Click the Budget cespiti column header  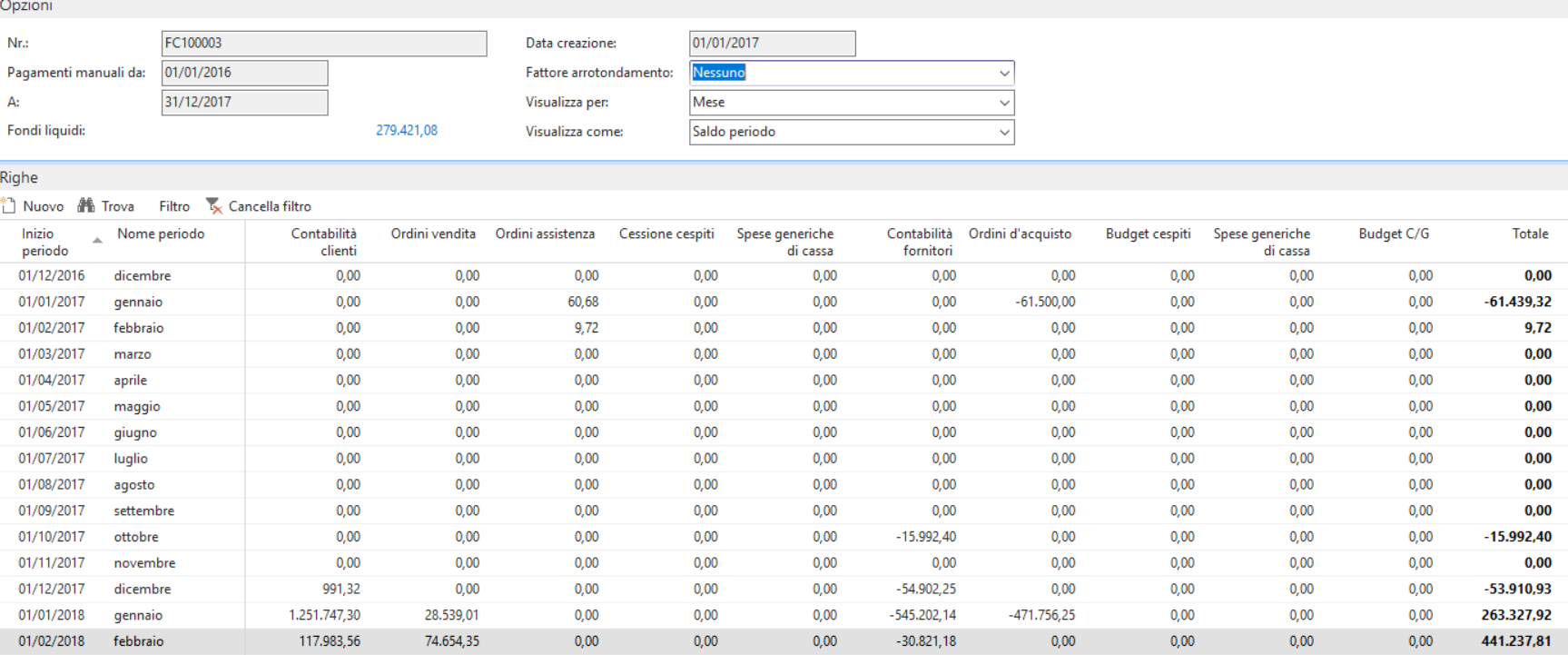click(1148, 233)
